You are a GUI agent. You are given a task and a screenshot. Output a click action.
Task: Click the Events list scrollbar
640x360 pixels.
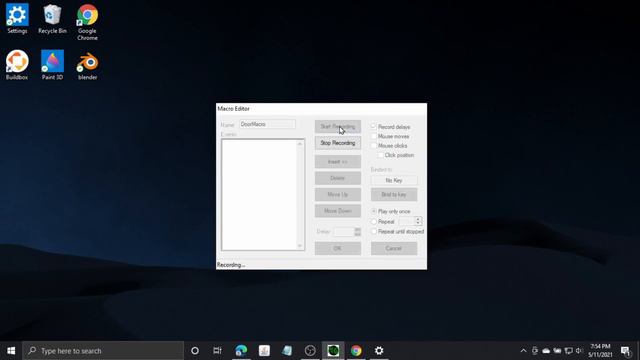pos(300,195)
